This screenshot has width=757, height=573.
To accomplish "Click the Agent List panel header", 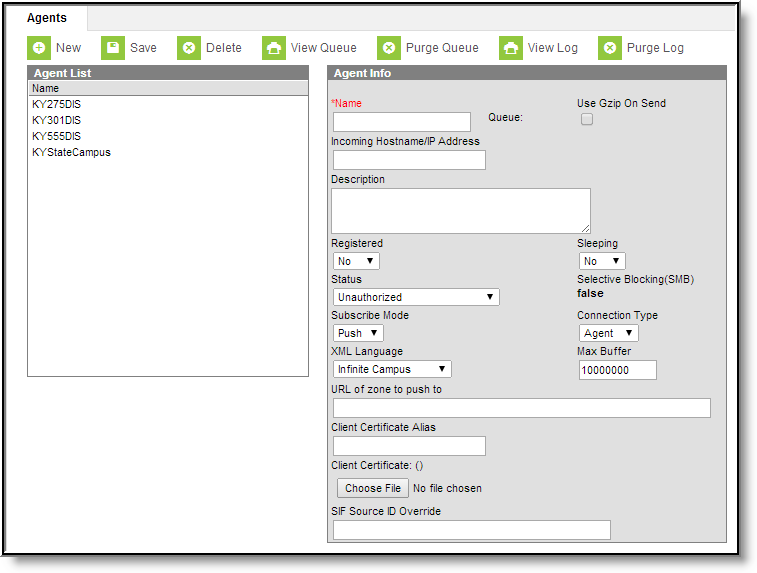I will [x=168, y=73].
